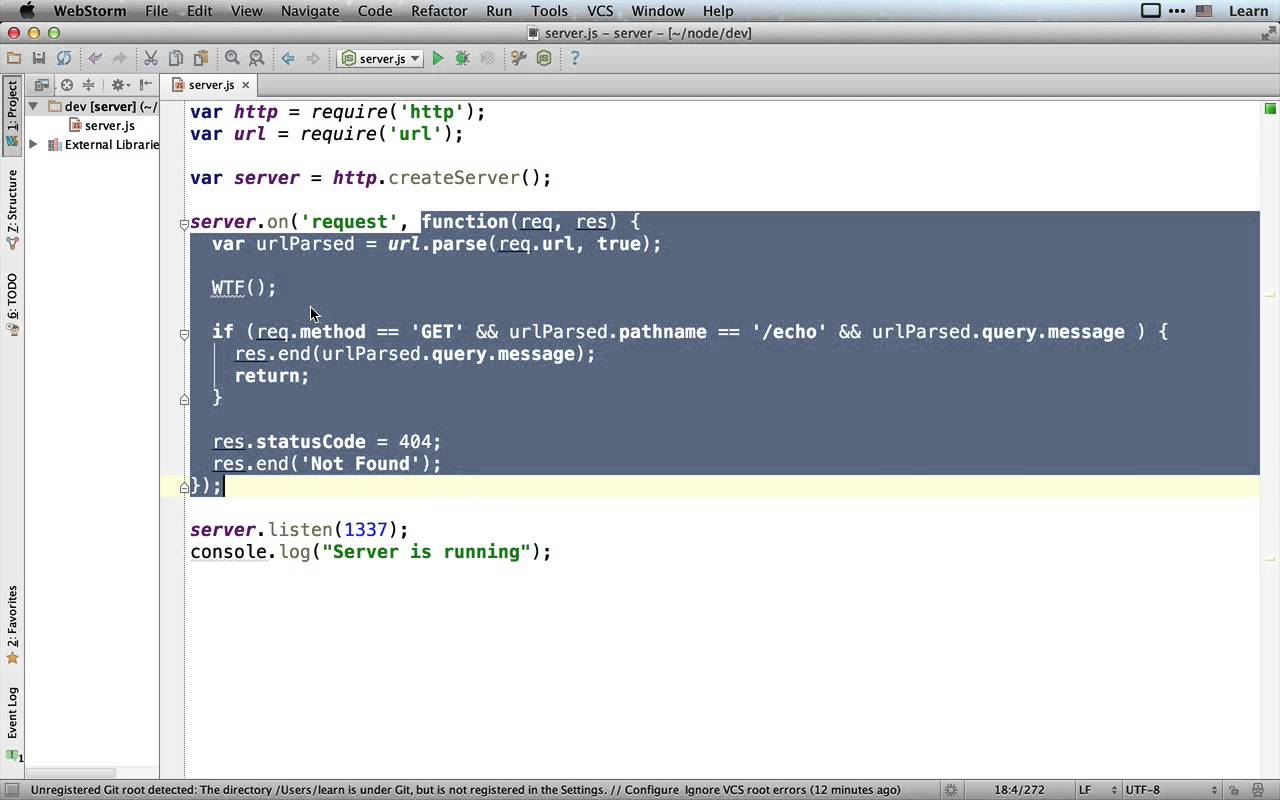Click the Node.js settings icon in the toolbar
1280x800 pixels.
(x=544, y=59)
